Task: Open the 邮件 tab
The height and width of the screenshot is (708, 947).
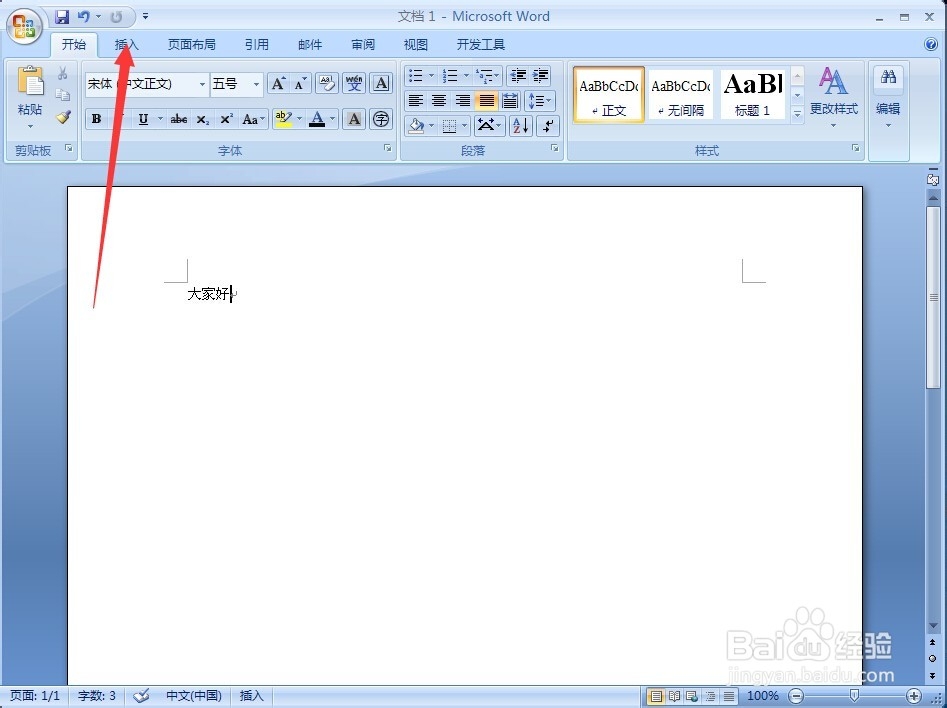Action: click(x=310, y=45)
